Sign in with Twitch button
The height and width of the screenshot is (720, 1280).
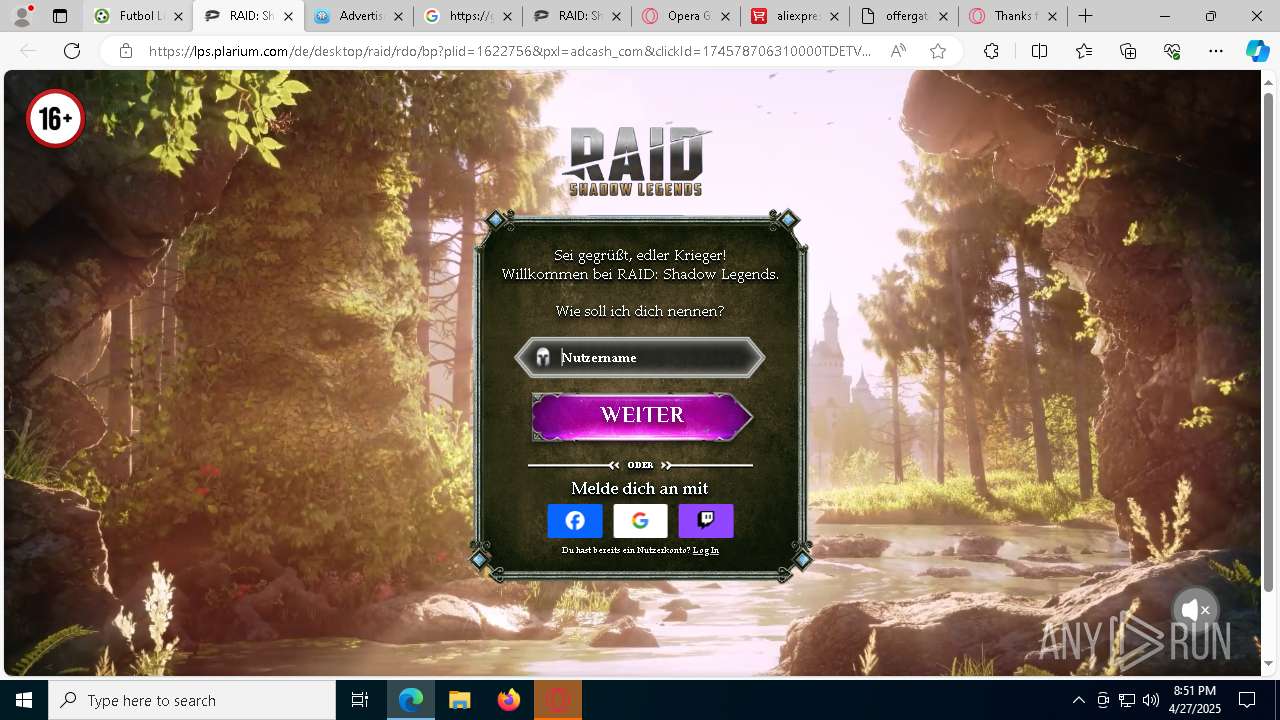pyautogui.click(x=706, y=521)
